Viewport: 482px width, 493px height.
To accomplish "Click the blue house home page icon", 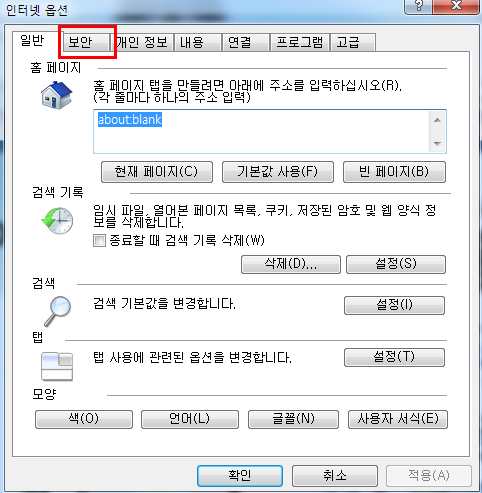I will coord(57,95).
